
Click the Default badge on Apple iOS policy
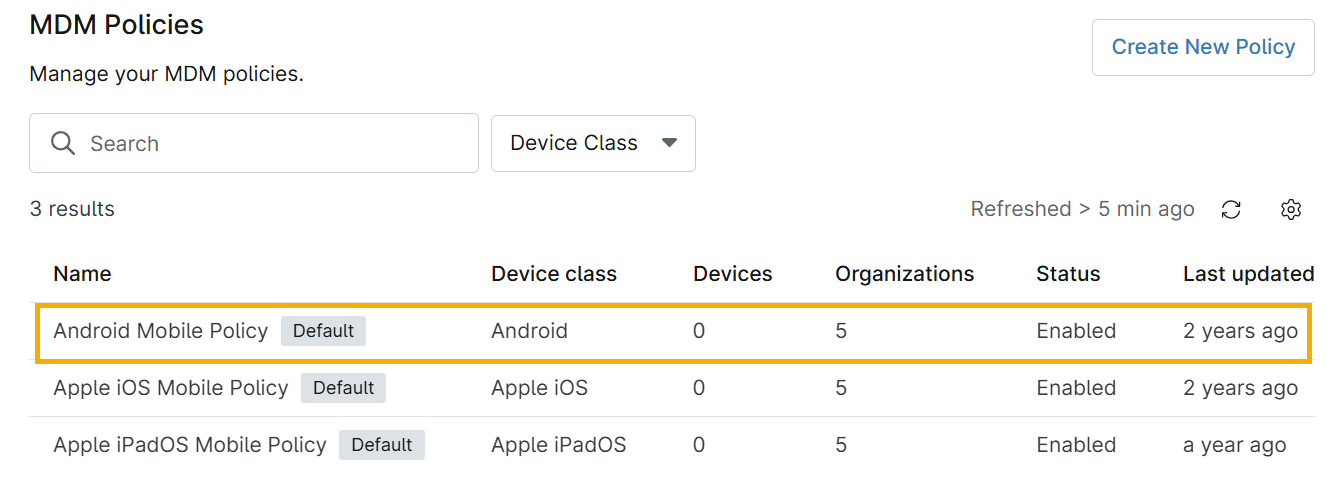[x=343, y=388]
